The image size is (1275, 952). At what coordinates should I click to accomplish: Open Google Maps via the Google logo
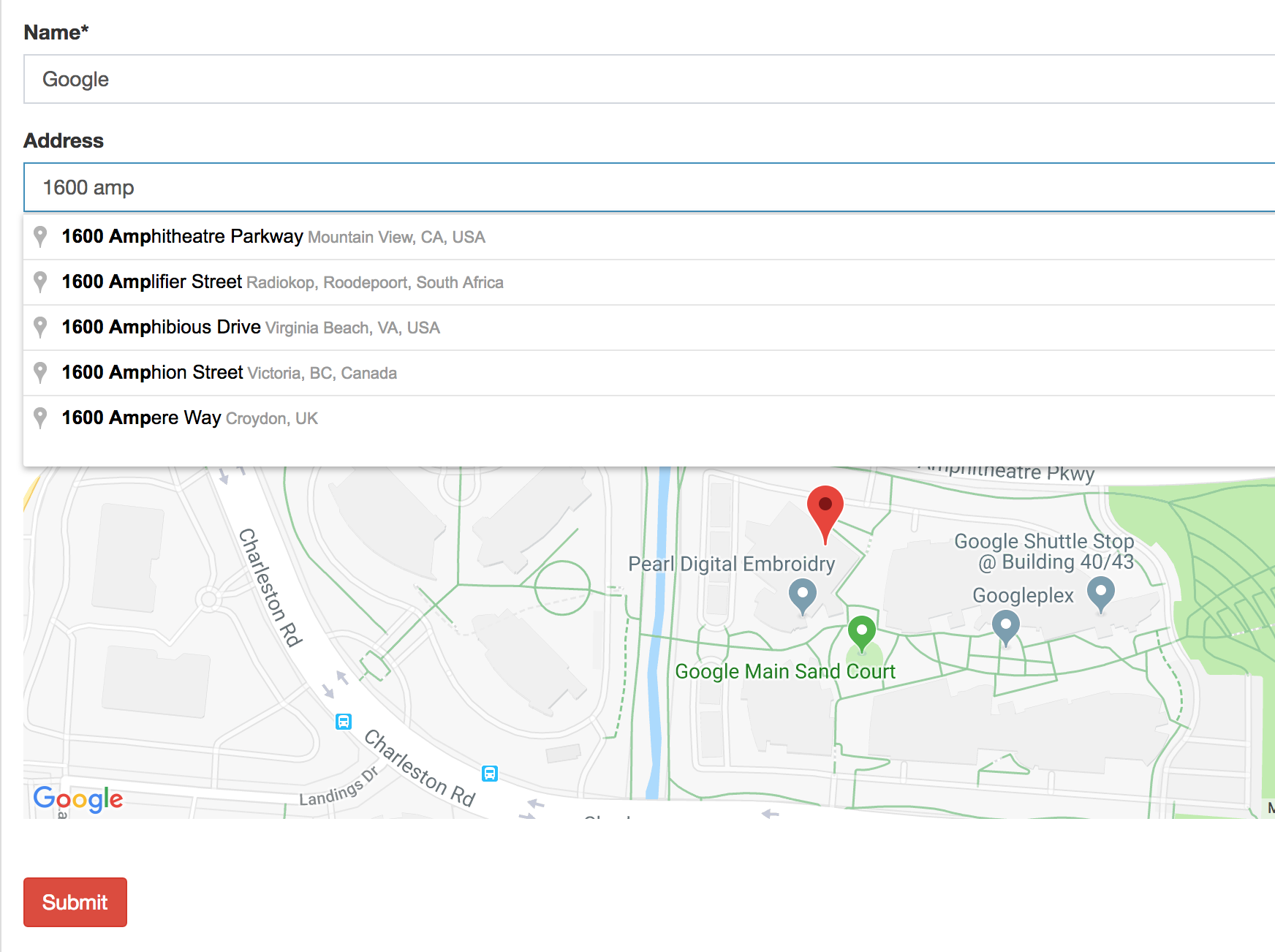pos(77,798)
